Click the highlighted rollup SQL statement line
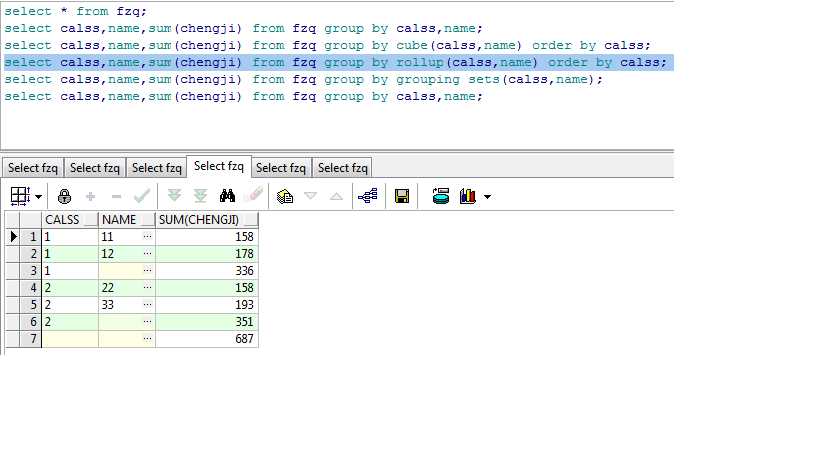 [x=336, y=63]
